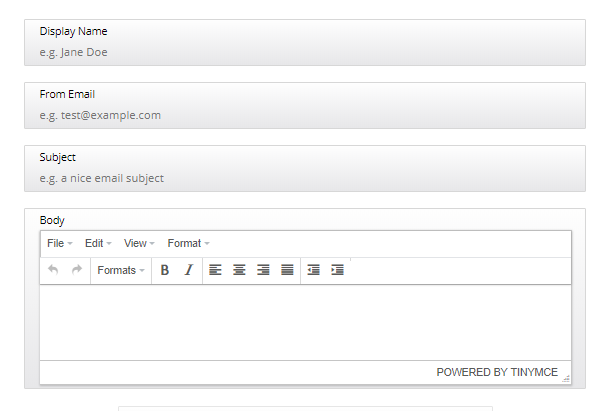Open the Edit menu
The image size is (609, 411).
click(98, 243)
